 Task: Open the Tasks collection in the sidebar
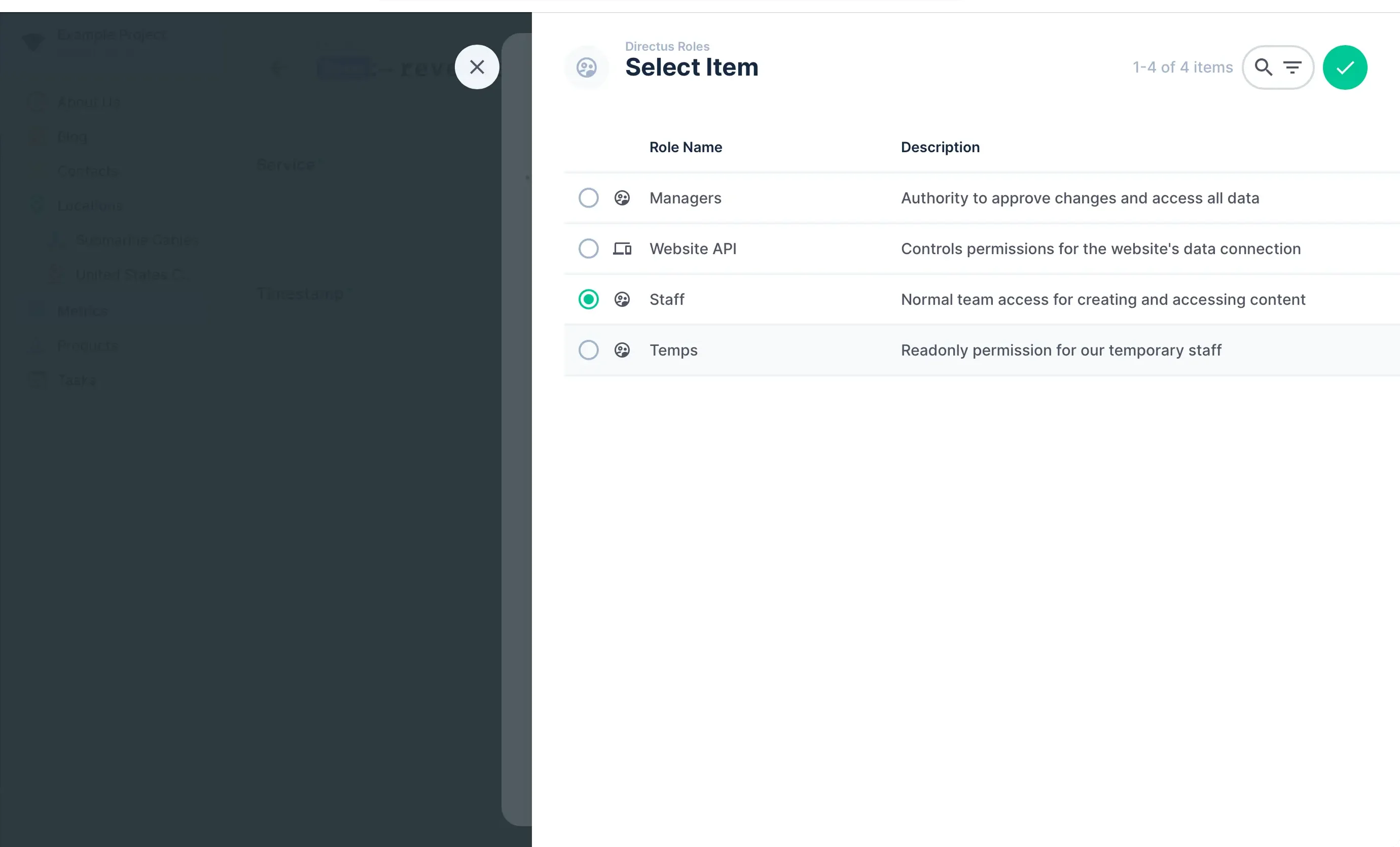pyautogui.click(x=76, y=380)
